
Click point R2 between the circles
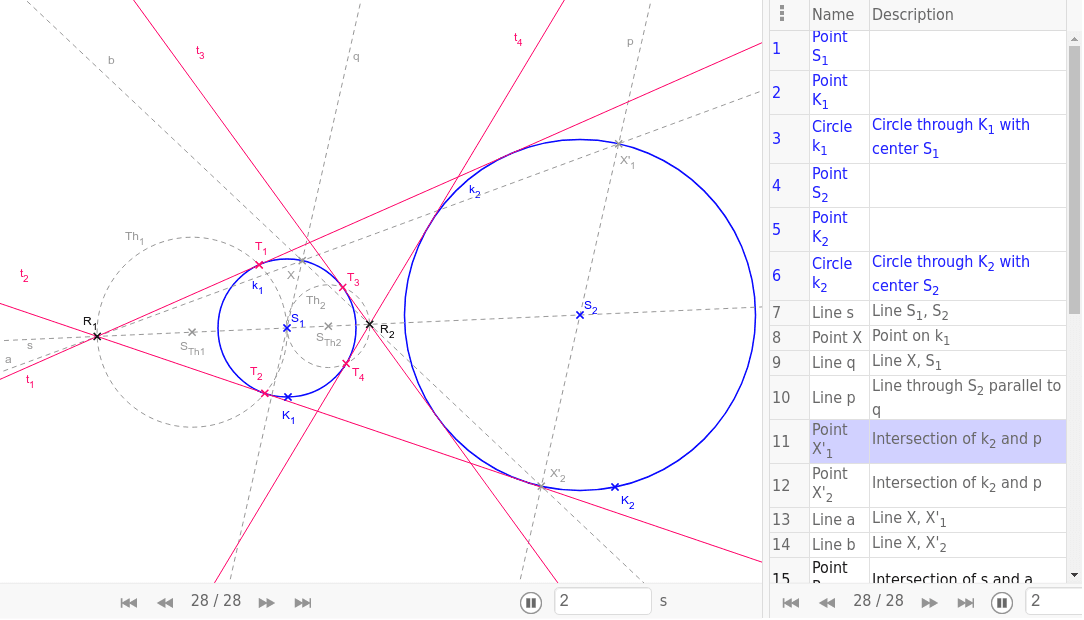(369, 324)
